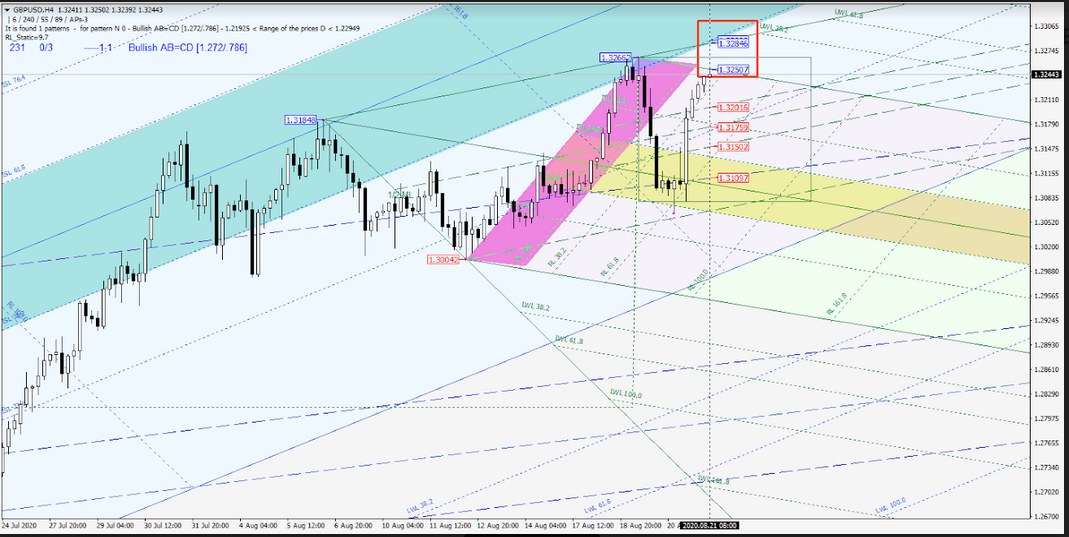Viewport: 1069px width, 537px height.
Task: Select the 1.32507 blue price label
Action: (734, 70)
